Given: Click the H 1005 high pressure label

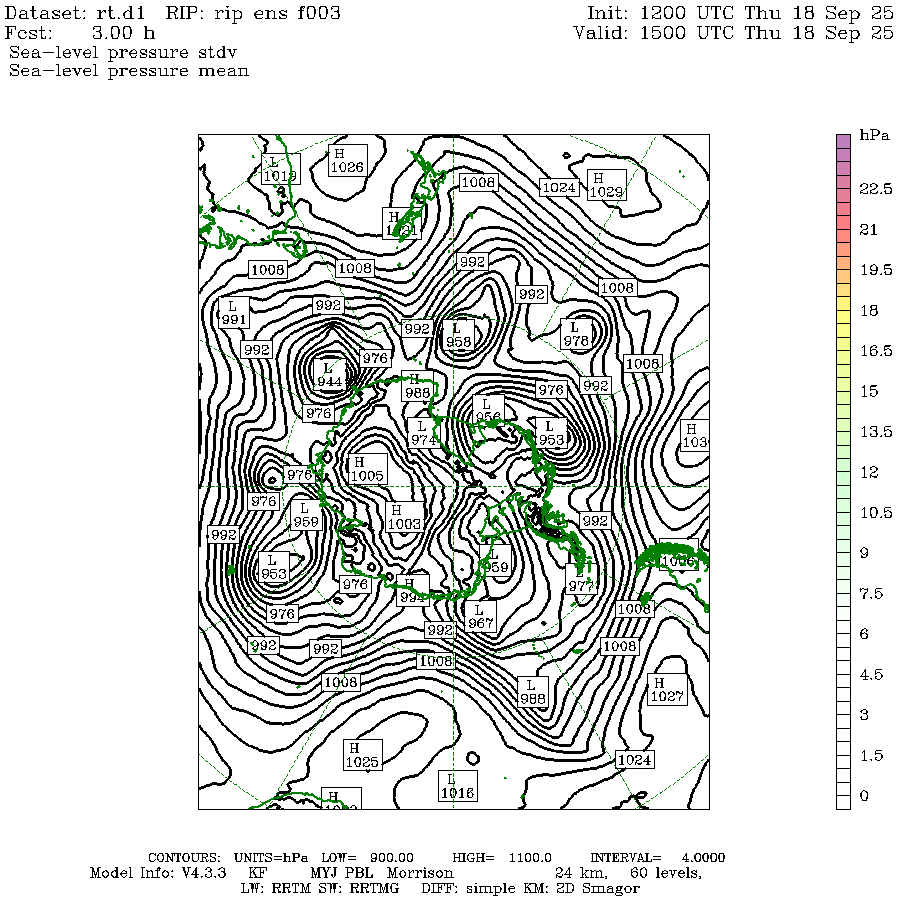Looking at the screenshot, I should [367, 469].
